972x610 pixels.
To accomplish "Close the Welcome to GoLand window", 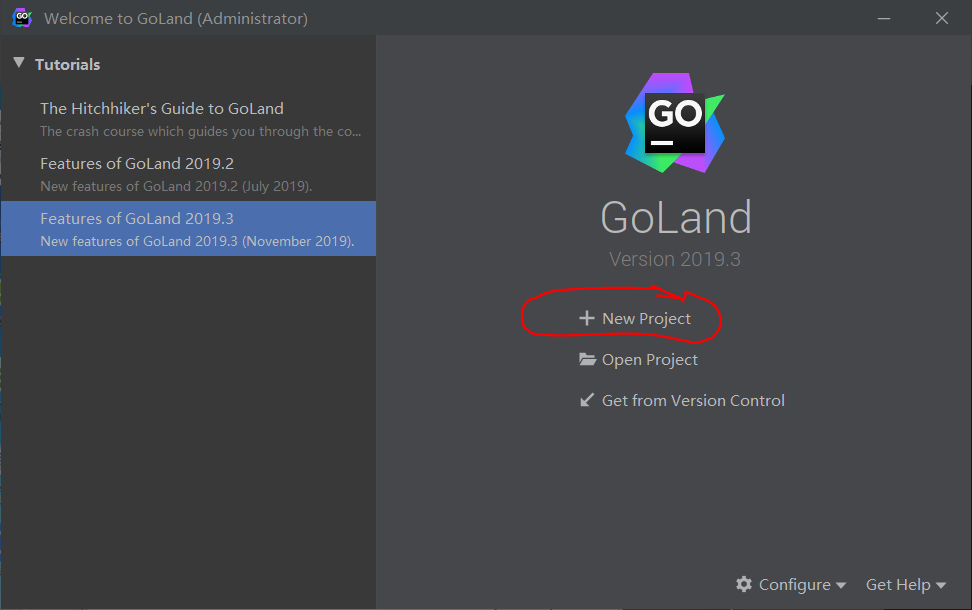I will tap(942, 19).
